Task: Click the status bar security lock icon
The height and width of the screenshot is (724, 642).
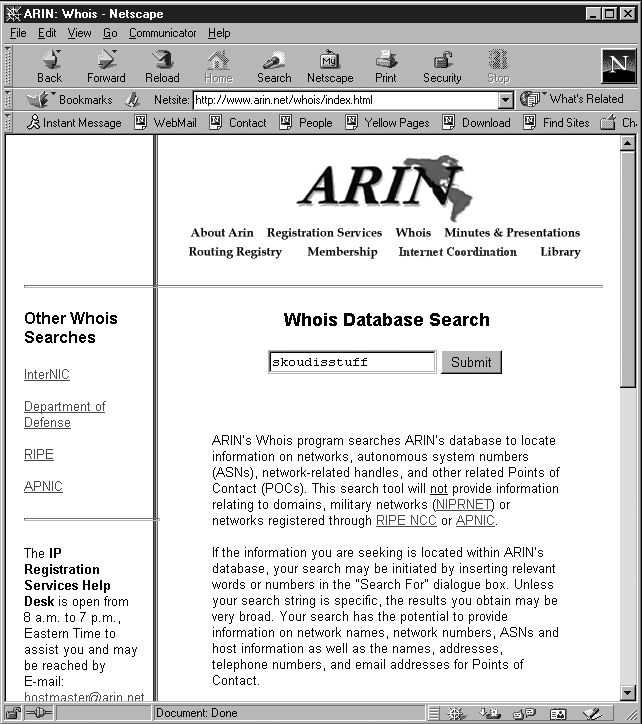Action: click(x=13, y=713)
